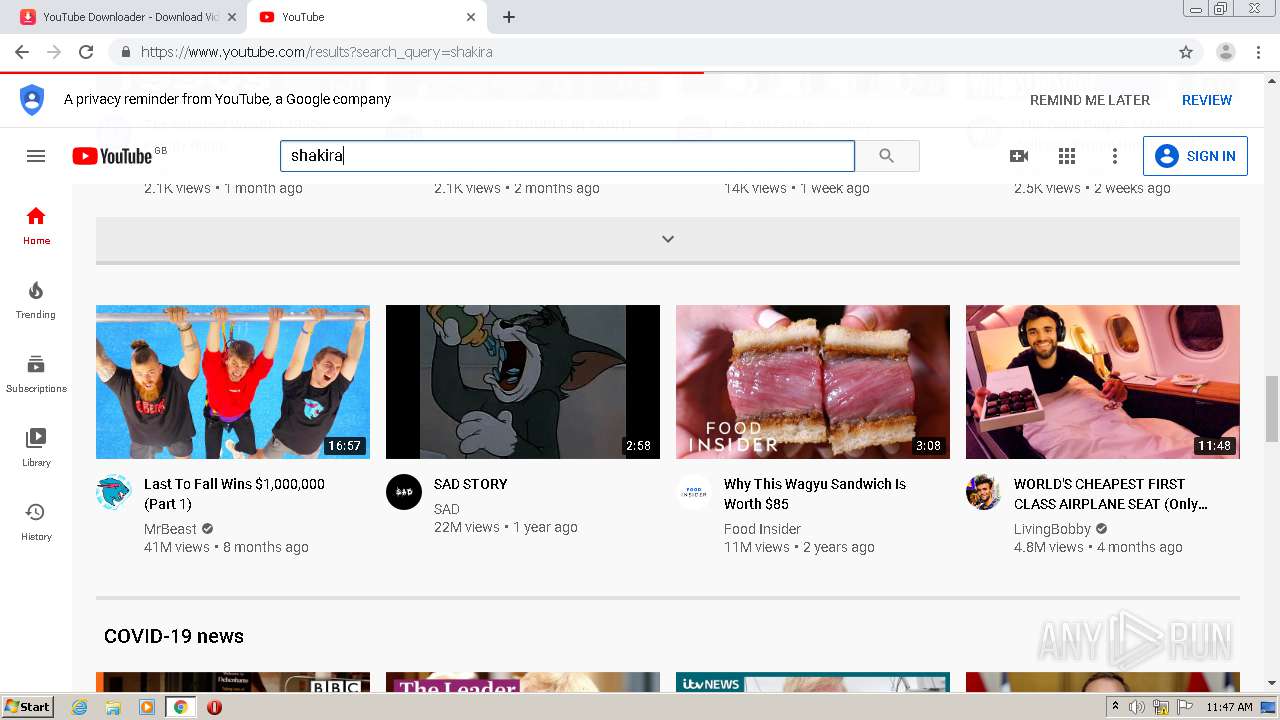
Task: Expand the section with the chevron-down bar
Action: pyautogui.click(x=668, y=239)
